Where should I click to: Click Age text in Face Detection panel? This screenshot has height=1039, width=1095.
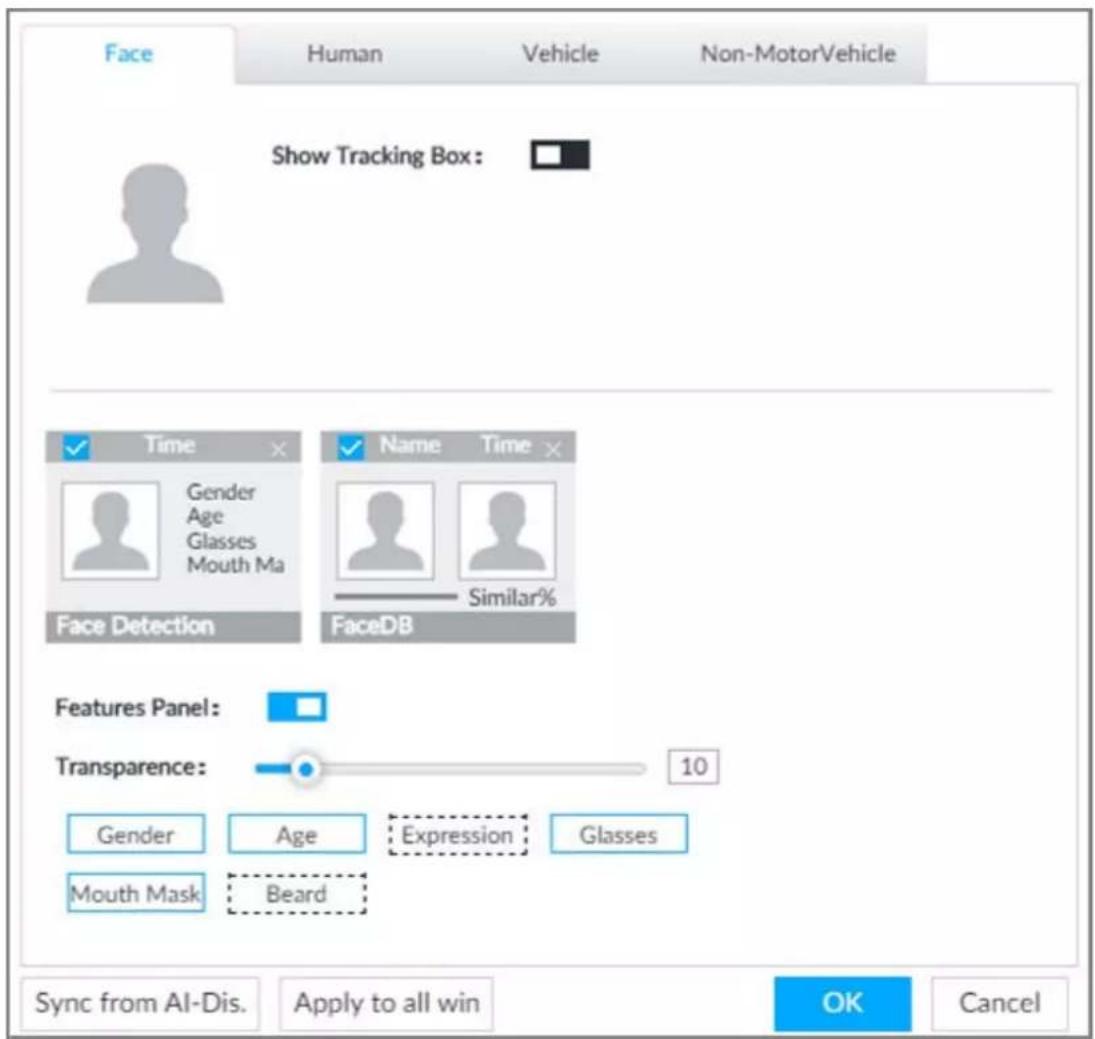coord(205,517)
